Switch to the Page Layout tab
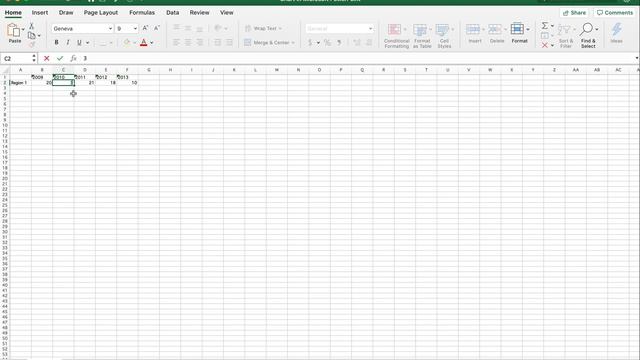 tap(101, 13)
